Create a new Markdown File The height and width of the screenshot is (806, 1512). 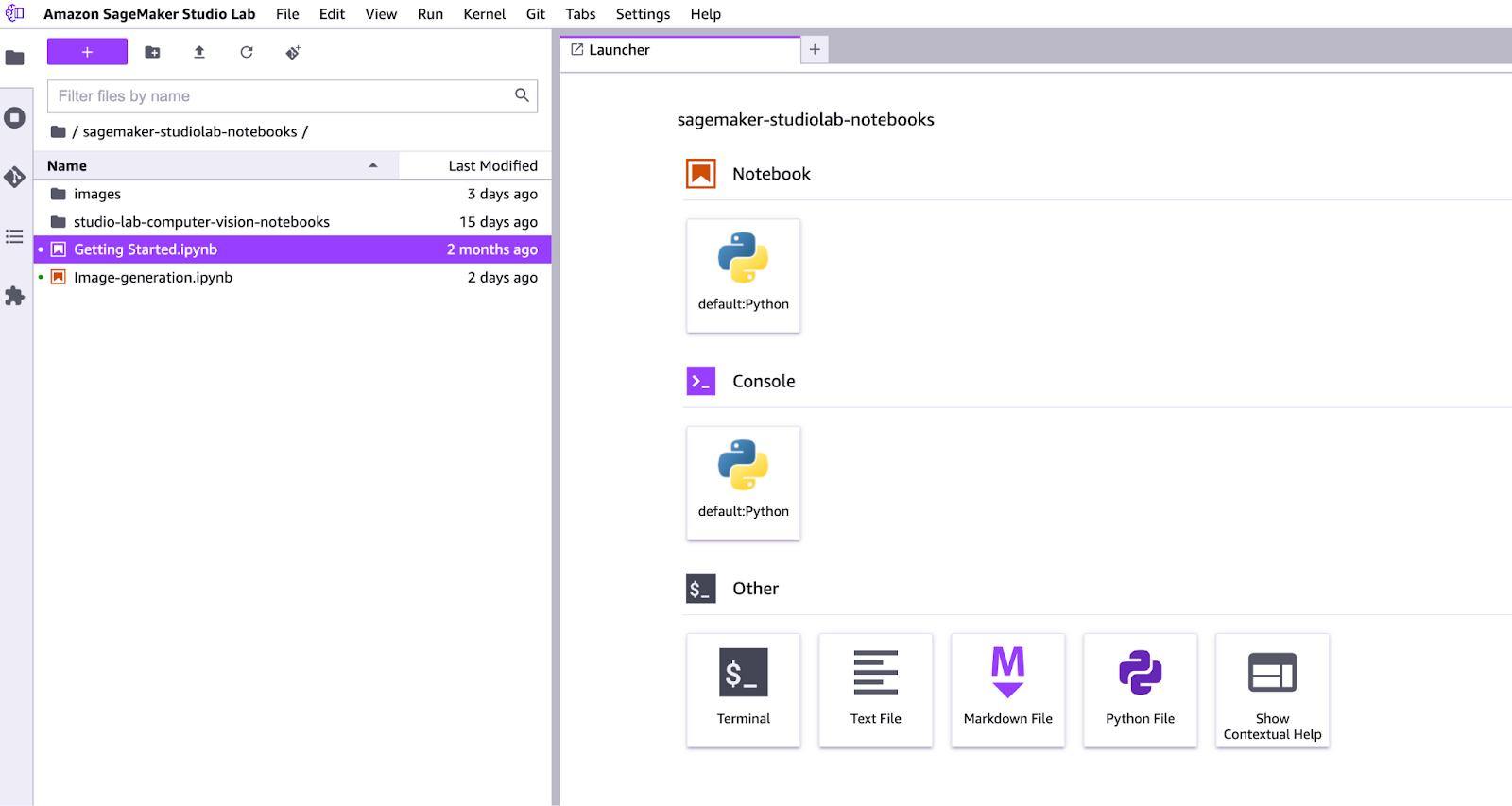[x=1008, y=690]
